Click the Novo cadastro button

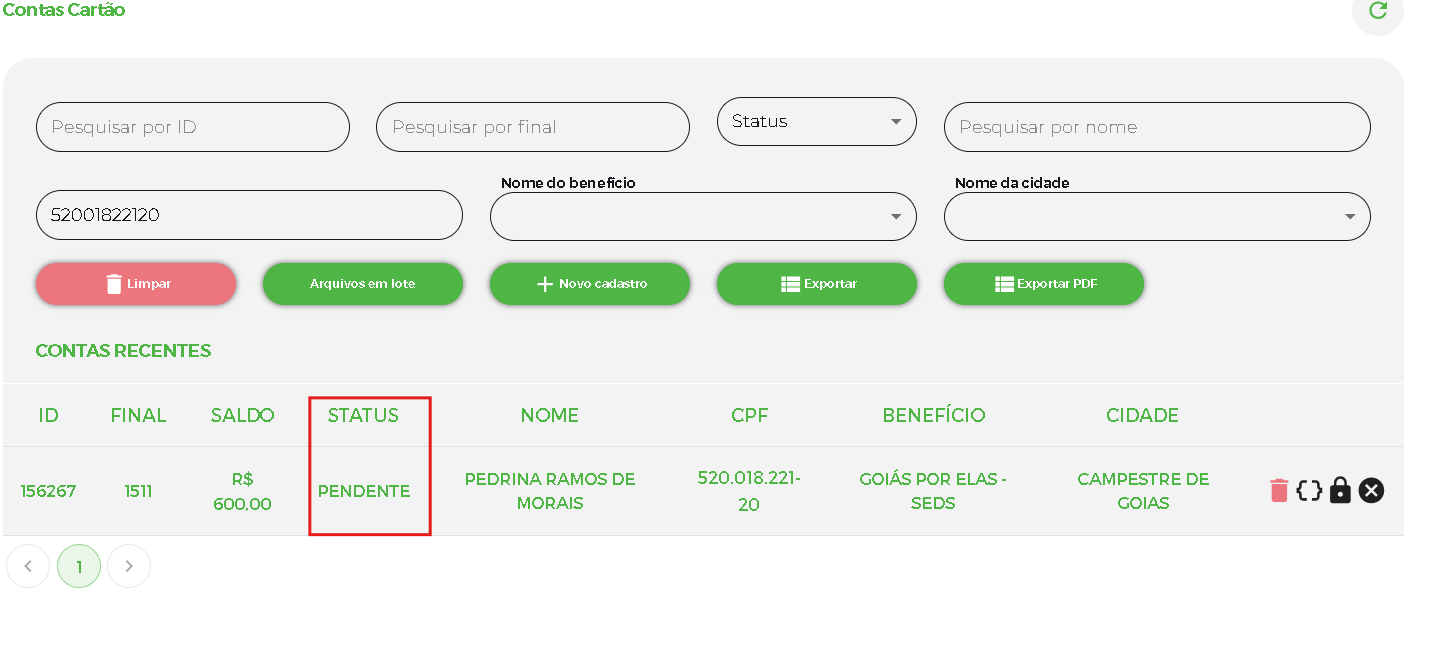pos(590,284)
